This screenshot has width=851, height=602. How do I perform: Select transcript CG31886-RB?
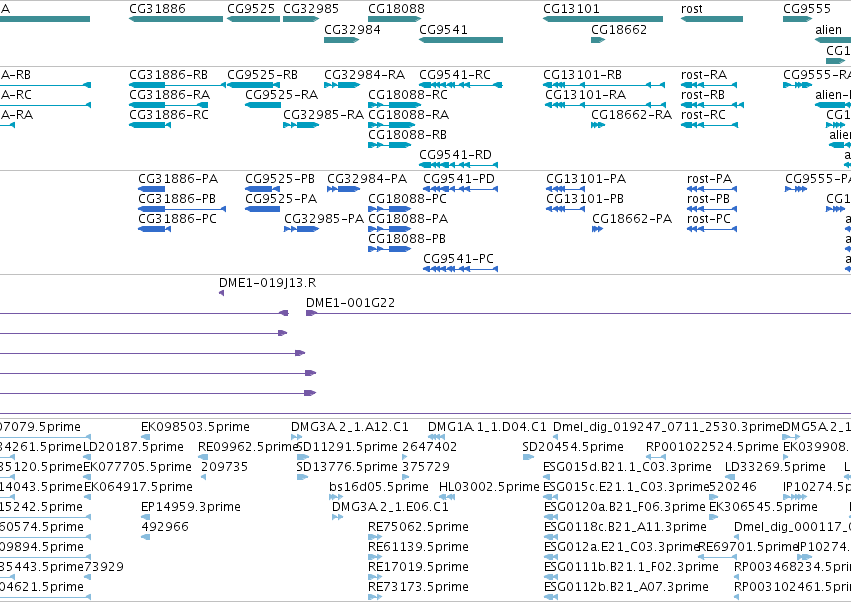(x=169, y=74)
